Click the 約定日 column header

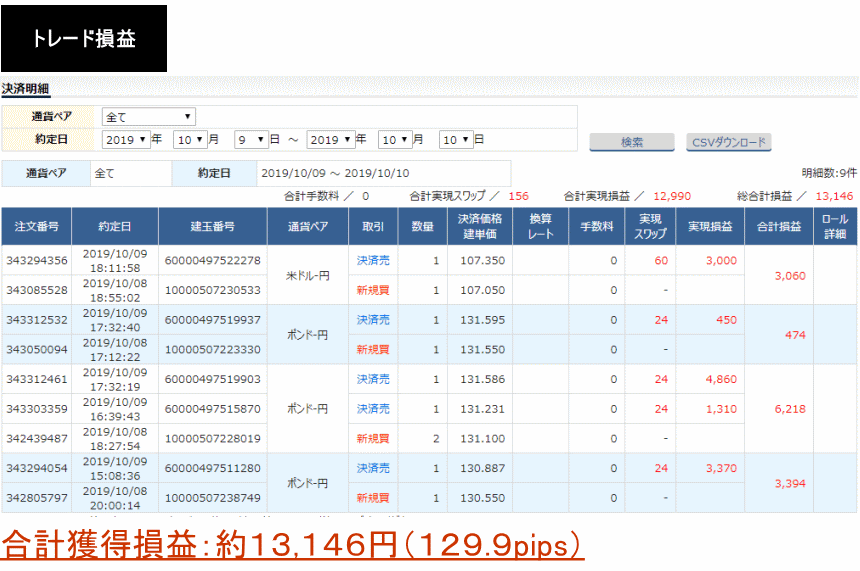[x=114, y=227]
